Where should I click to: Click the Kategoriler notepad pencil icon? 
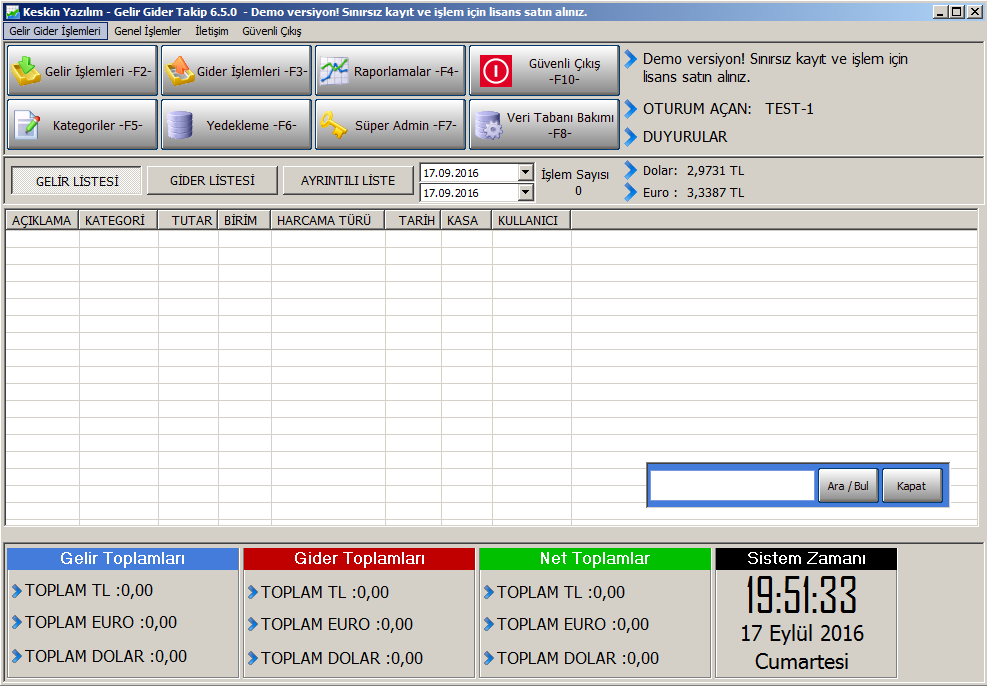(26, 125)
